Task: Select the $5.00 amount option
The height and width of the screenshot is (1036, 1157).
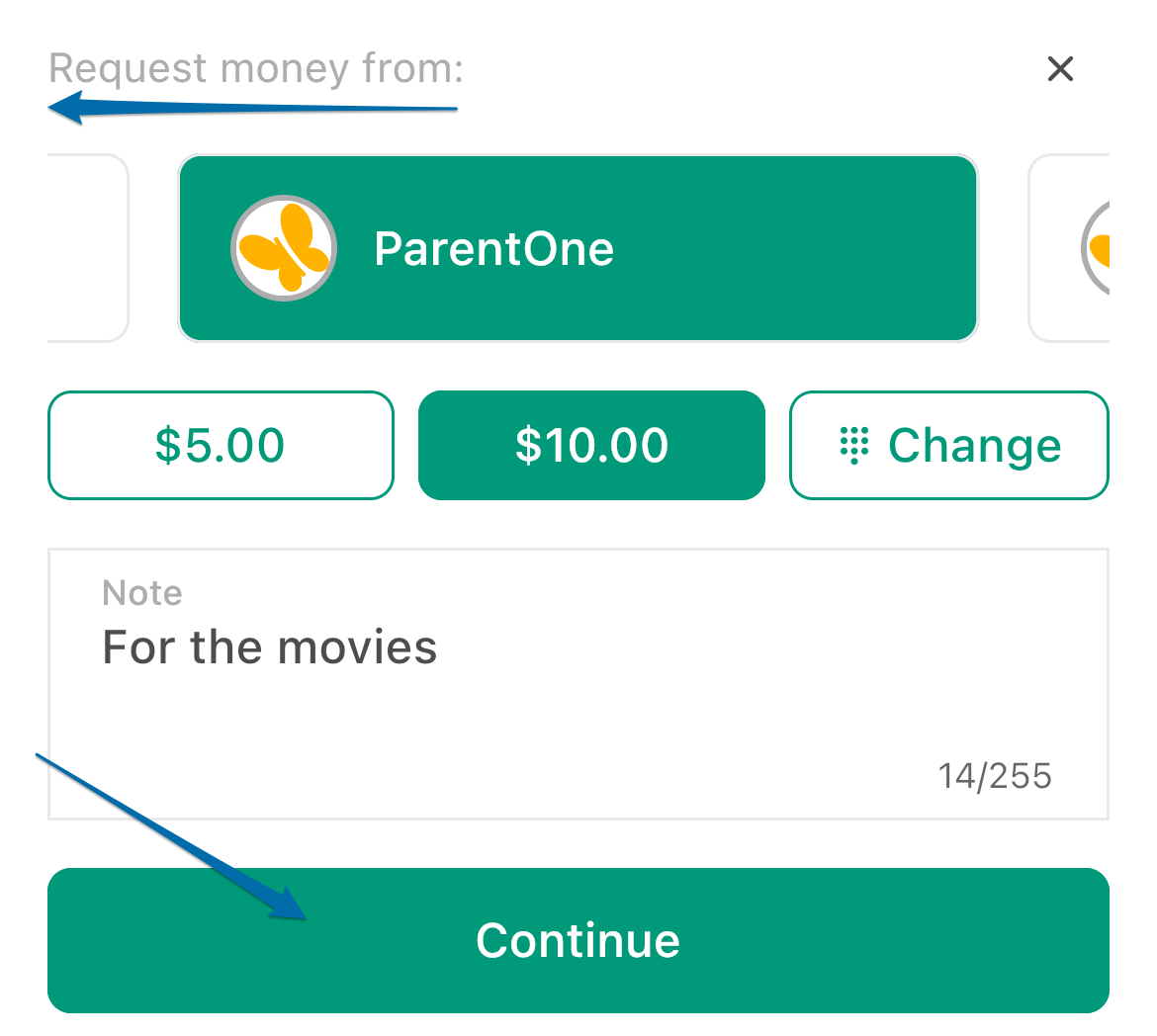Action: tap(221, 445)
